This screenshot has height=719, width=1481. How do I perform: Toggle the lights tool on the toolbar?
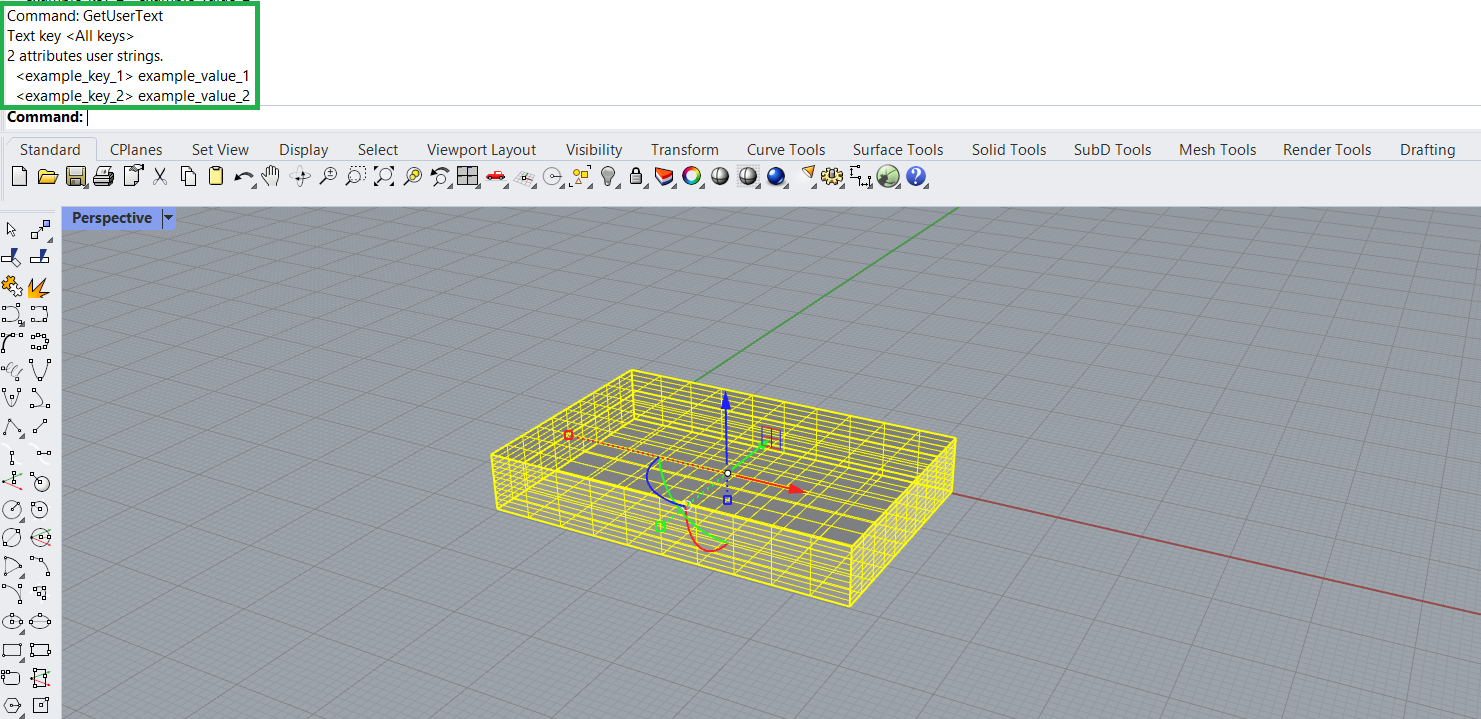pyautogui.click(x=607, y=176)
